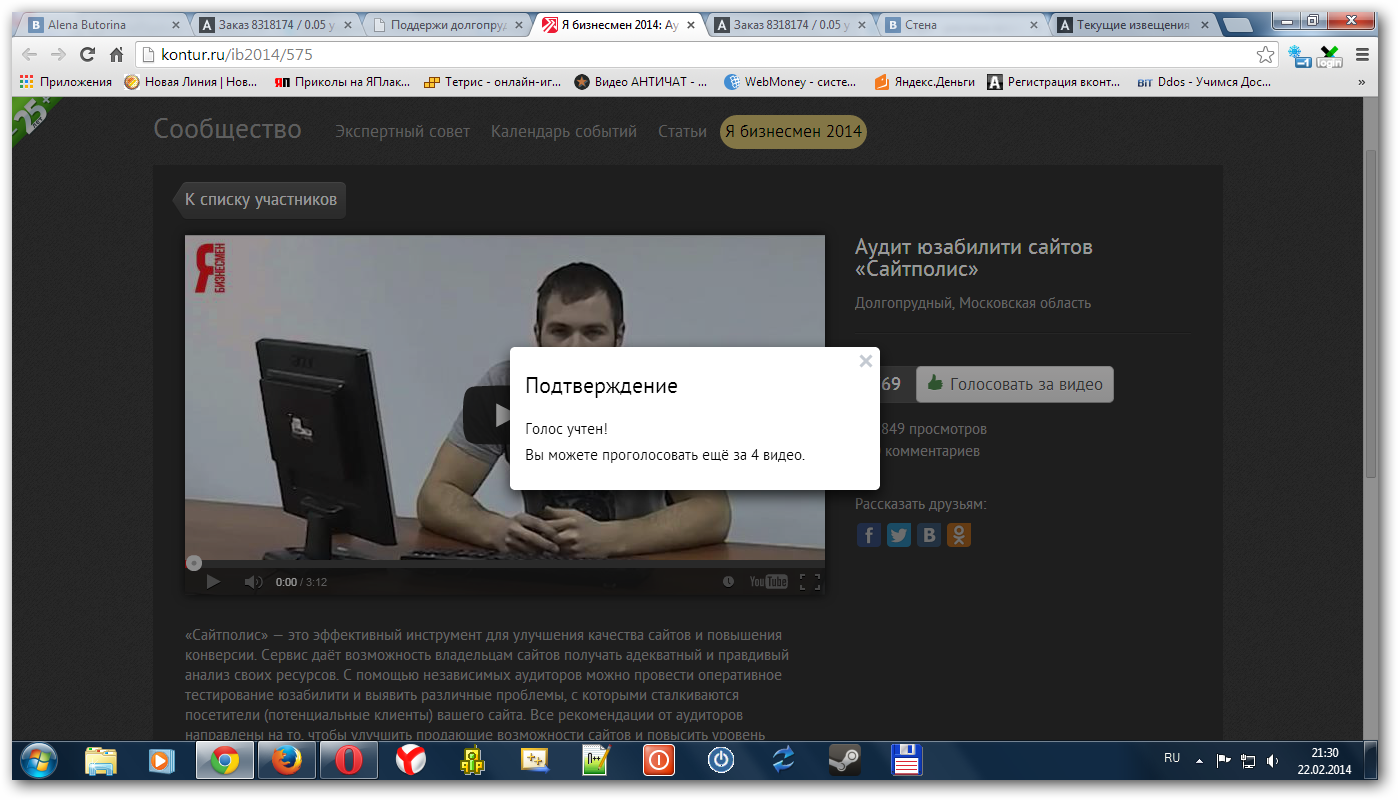
Task: Open Windows Explorer from the taskbar
Action: click(101, 762)
